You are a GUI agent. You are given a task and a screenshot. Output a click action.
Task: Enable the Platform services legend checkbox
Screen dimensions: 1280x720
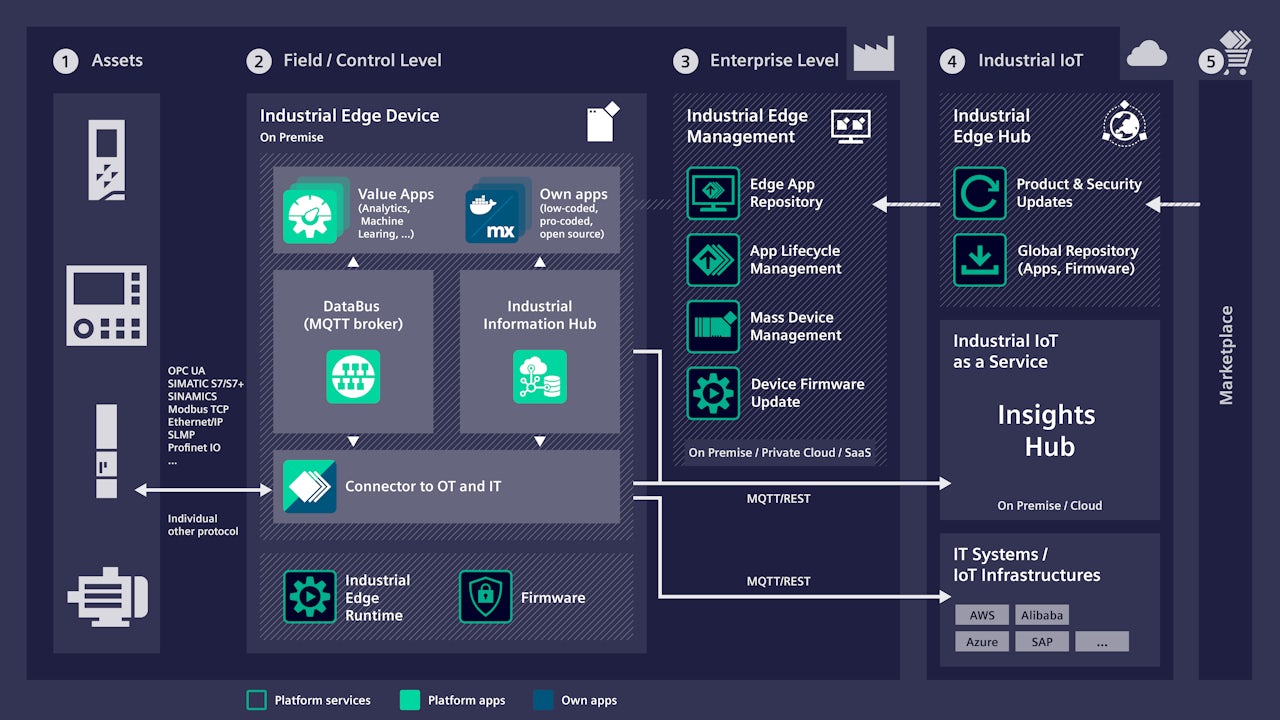pyautogui.click(x=256, y=700)
